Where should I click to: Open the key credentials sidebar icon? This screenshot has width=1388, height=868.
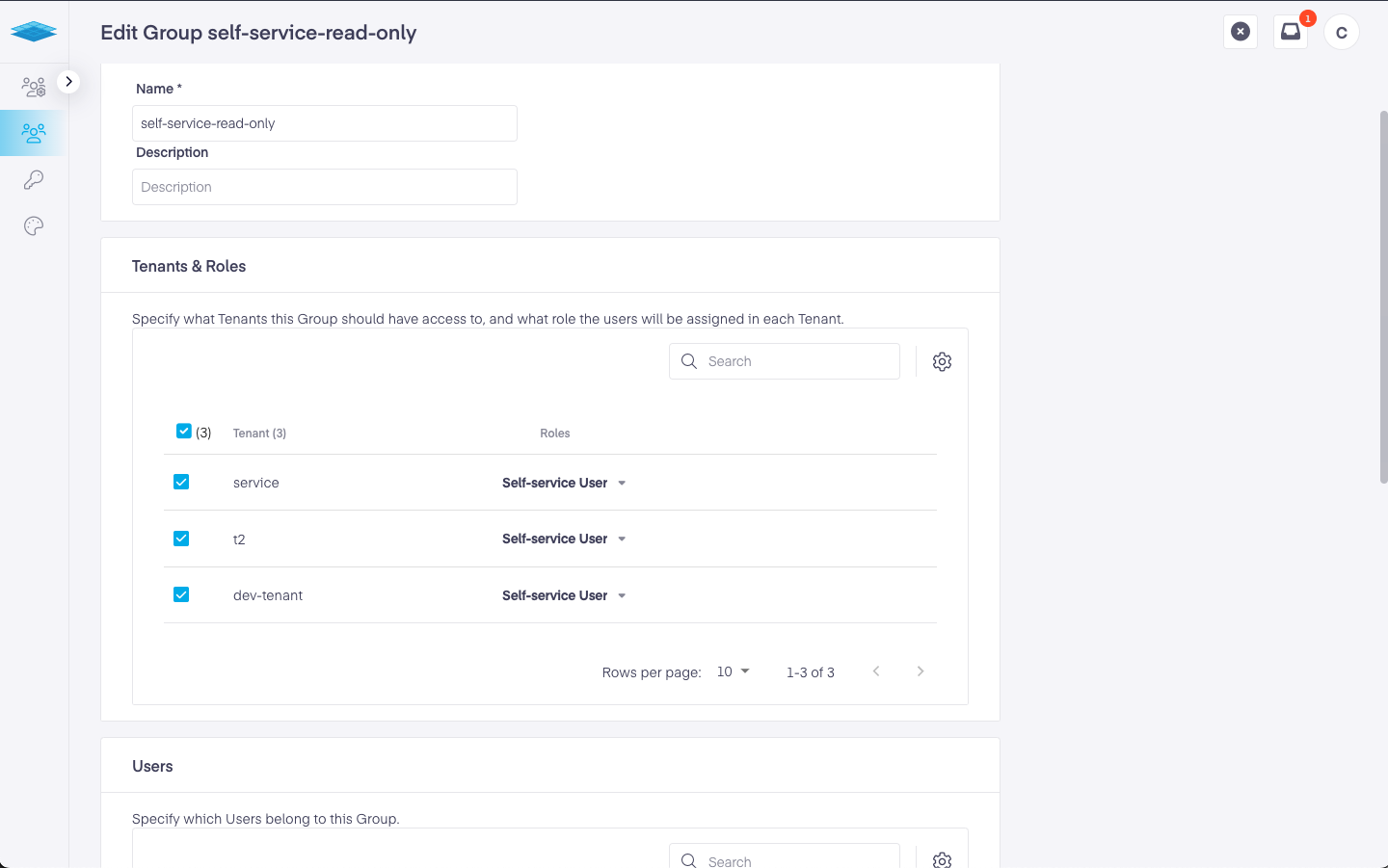point(34,180)
